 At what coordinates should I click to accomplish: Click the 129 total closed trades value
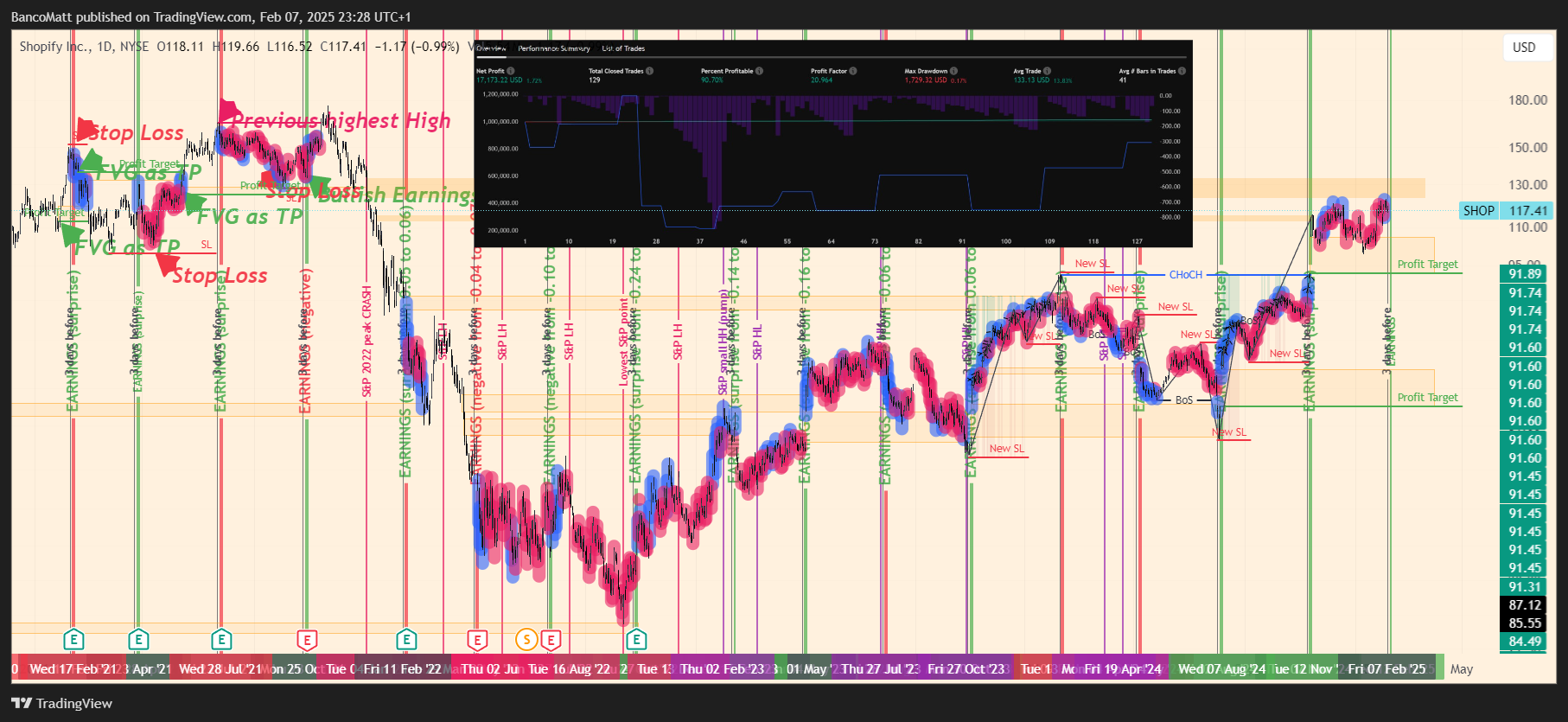click(595, 80)
